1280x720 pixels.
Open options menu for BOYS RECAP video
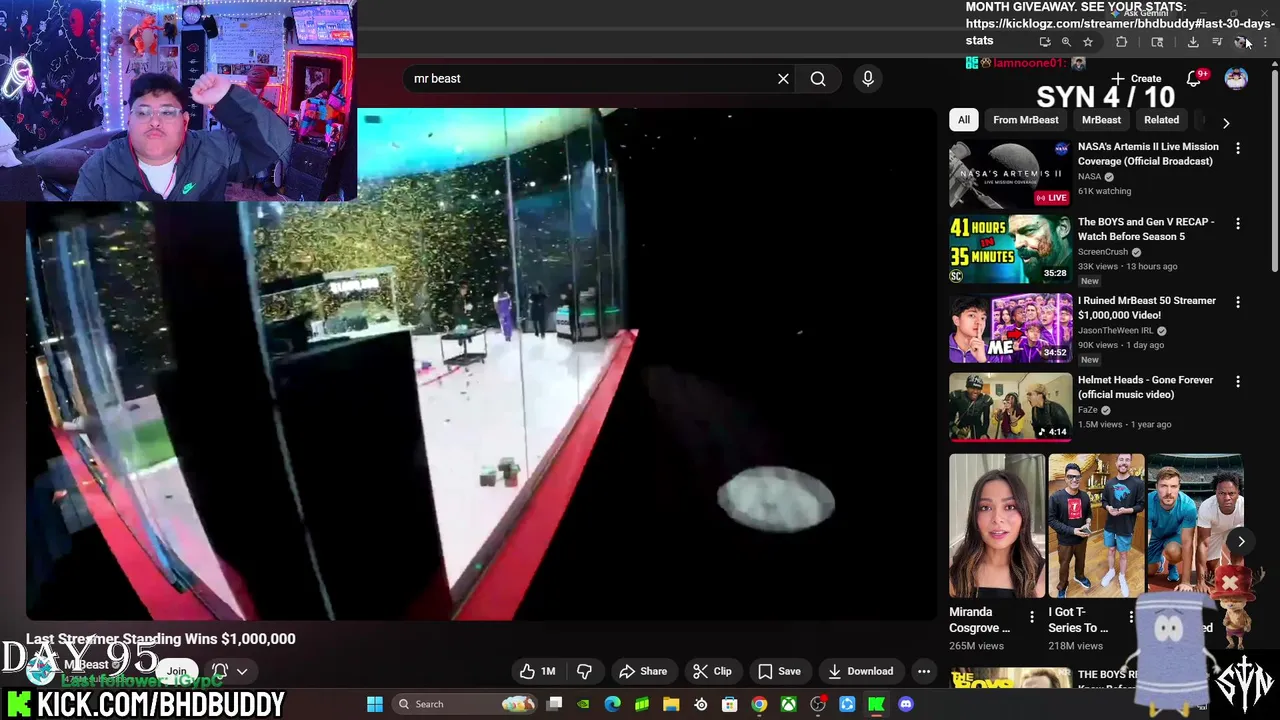[x=1238, y=224]
